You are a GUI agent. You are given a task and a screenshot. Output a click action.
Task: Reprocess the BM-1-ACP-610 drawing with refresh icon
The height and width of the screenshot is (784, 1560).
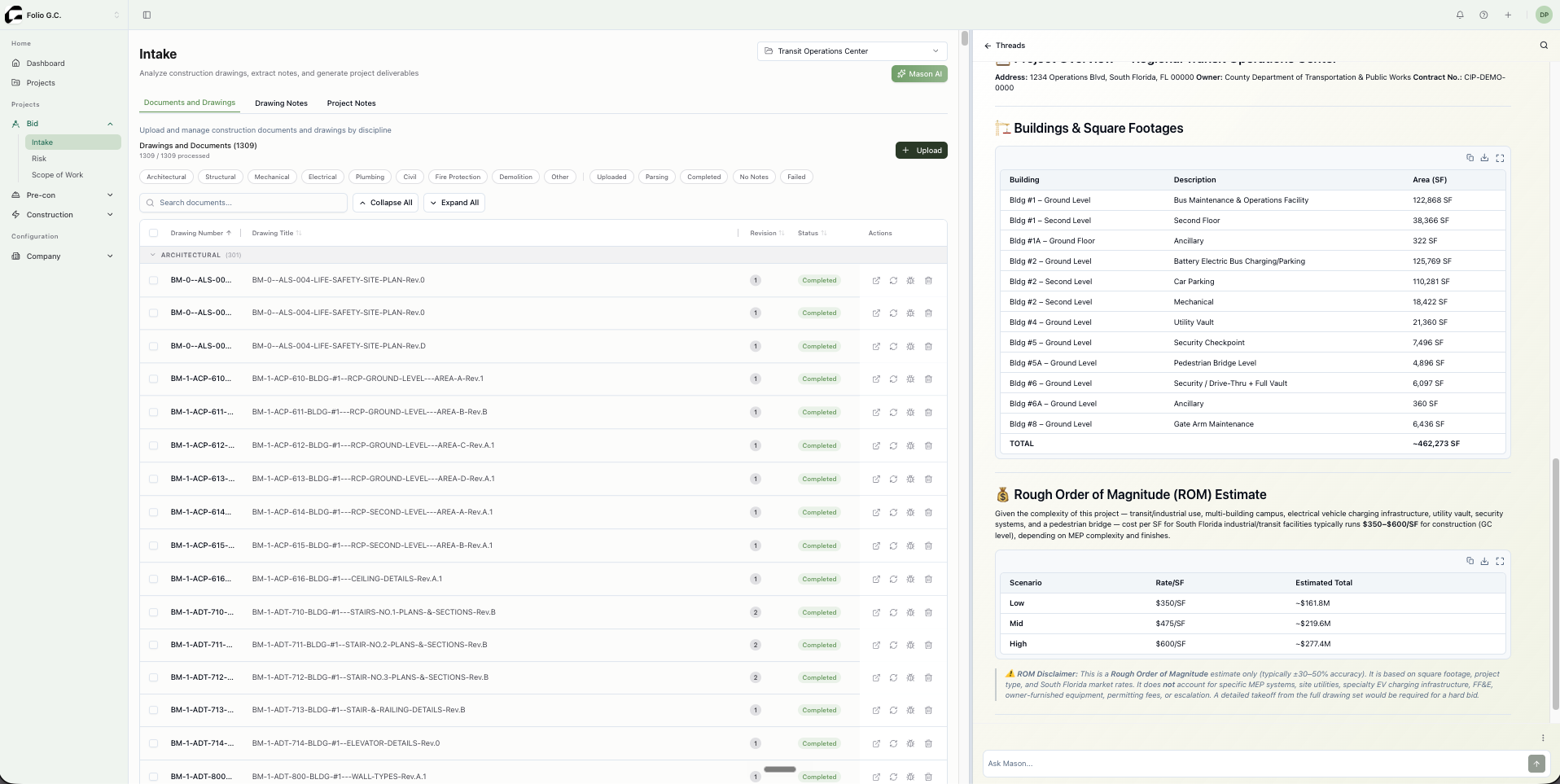point(893,379)
